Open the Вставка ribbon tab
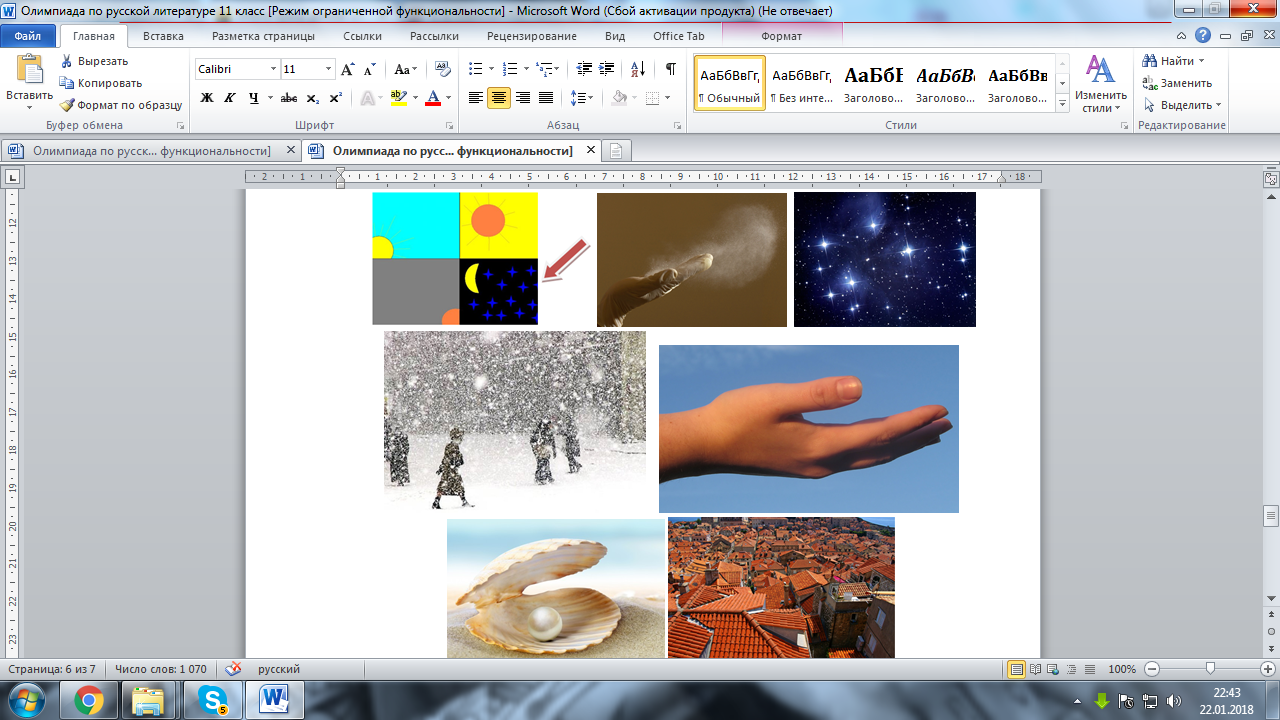This screenshot has width=1280, height=720. point(163,36)
